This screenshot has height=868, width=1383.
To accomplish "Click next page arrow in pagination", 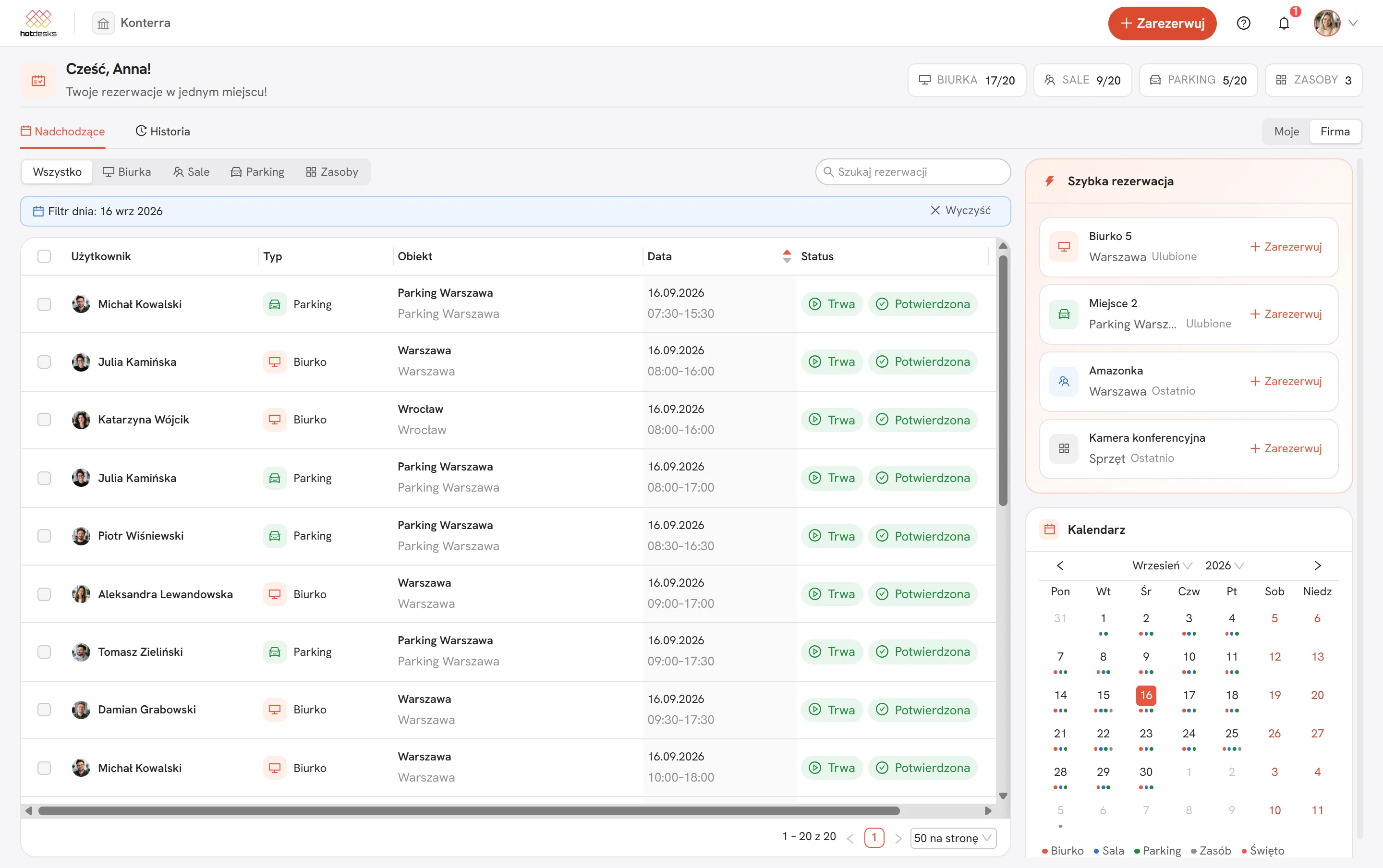I will (x=898, y=838).
